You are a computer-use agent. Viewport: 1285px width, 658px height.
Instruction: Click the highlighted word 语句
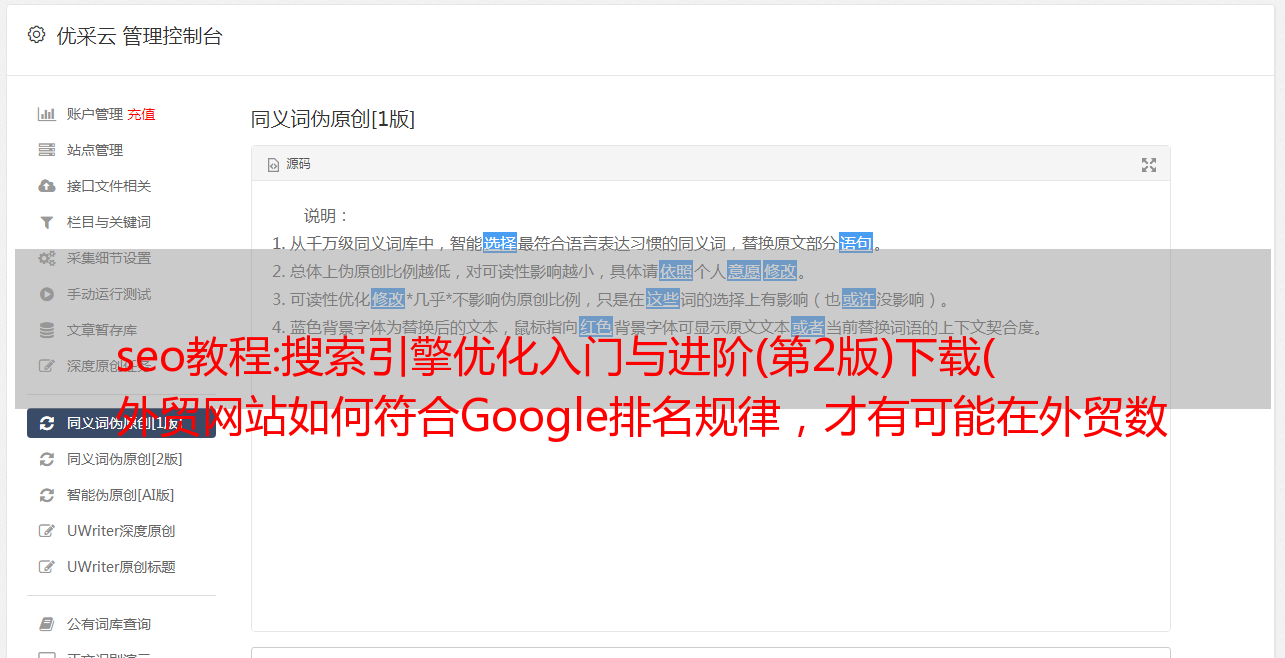click(x=856, y=243)
